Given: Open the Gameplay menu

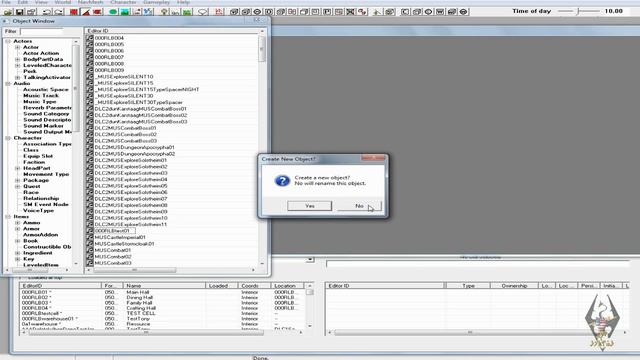Looking at the screenshot, I should click(x=157, y=2).
